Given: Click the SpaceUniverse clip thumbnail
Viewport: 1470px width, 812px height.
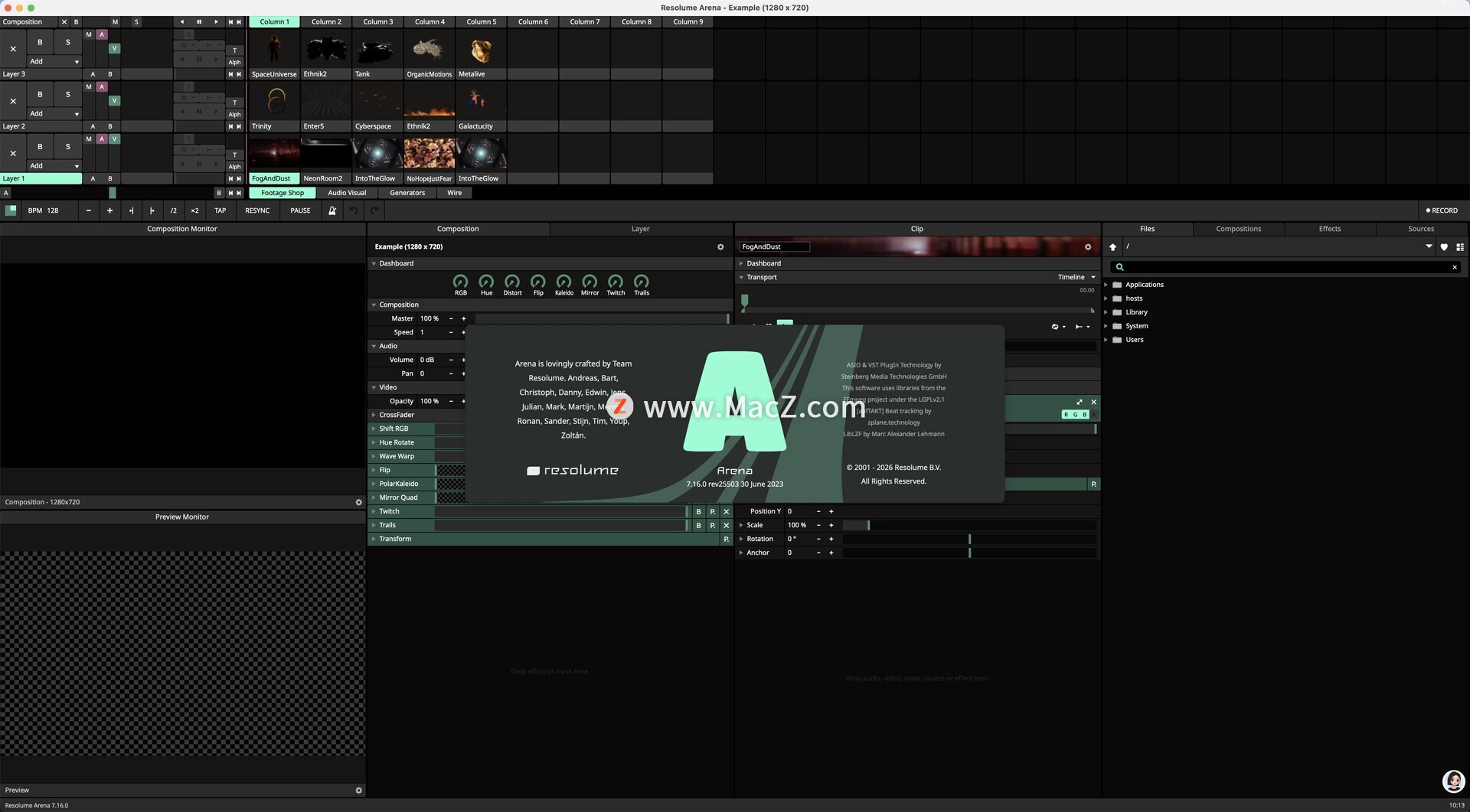Looking at the screenshot, I should coord(274,49).
